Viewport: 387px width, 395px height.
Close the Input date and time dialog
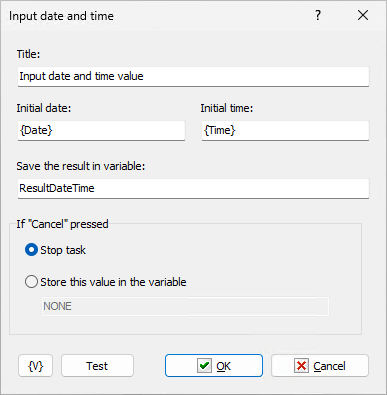pos(363,15)
